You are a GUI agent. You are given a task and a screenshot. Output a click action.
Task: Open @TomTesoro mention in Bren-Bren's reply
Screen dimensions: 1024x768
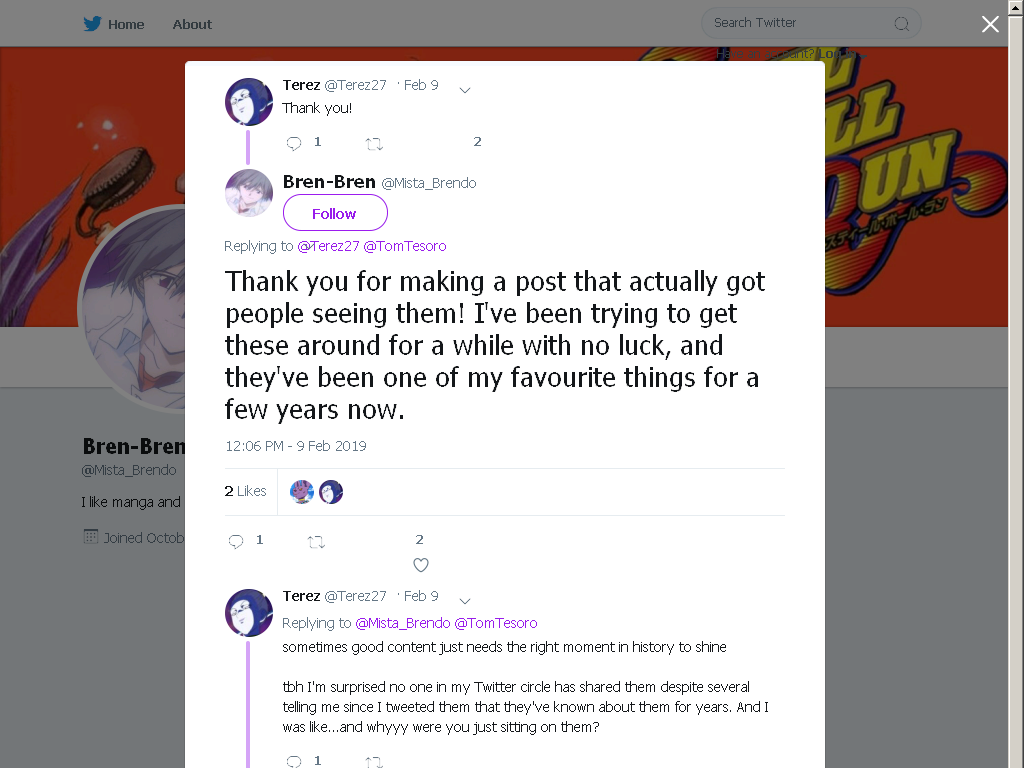(405, 246)
